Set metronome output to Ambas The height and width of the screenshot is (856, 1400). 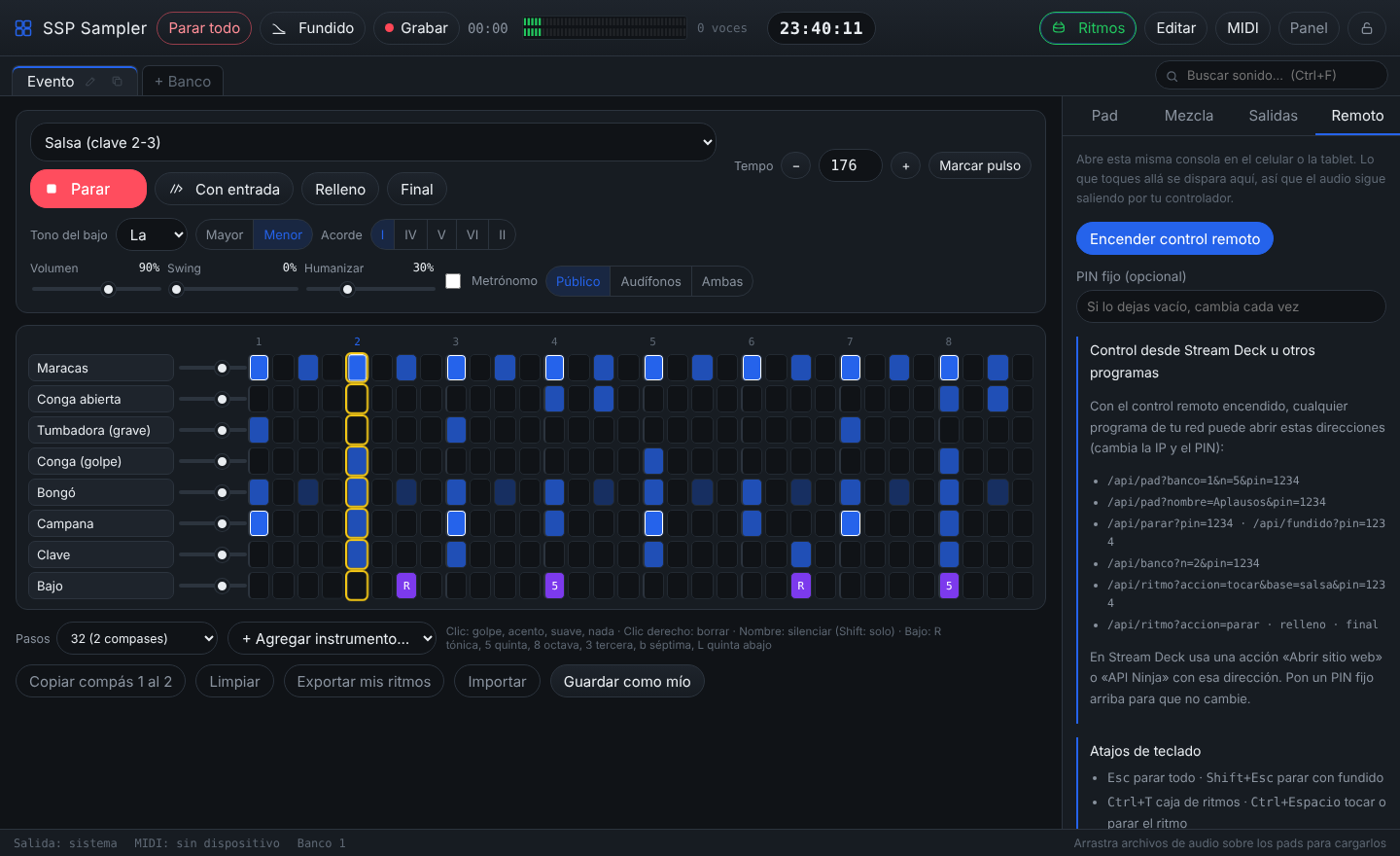coord(722,281)
